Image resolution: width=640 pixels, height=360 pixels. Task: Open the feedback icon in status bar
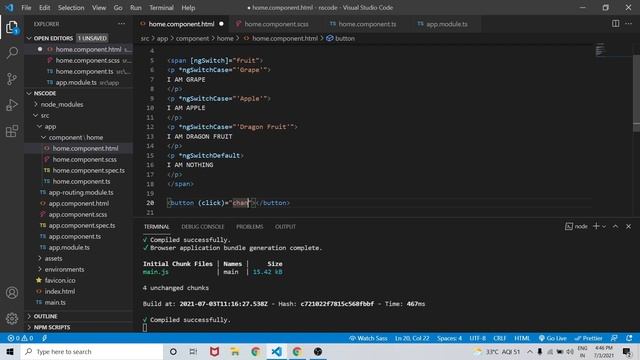pyautogui.click(x=614, y=338)
